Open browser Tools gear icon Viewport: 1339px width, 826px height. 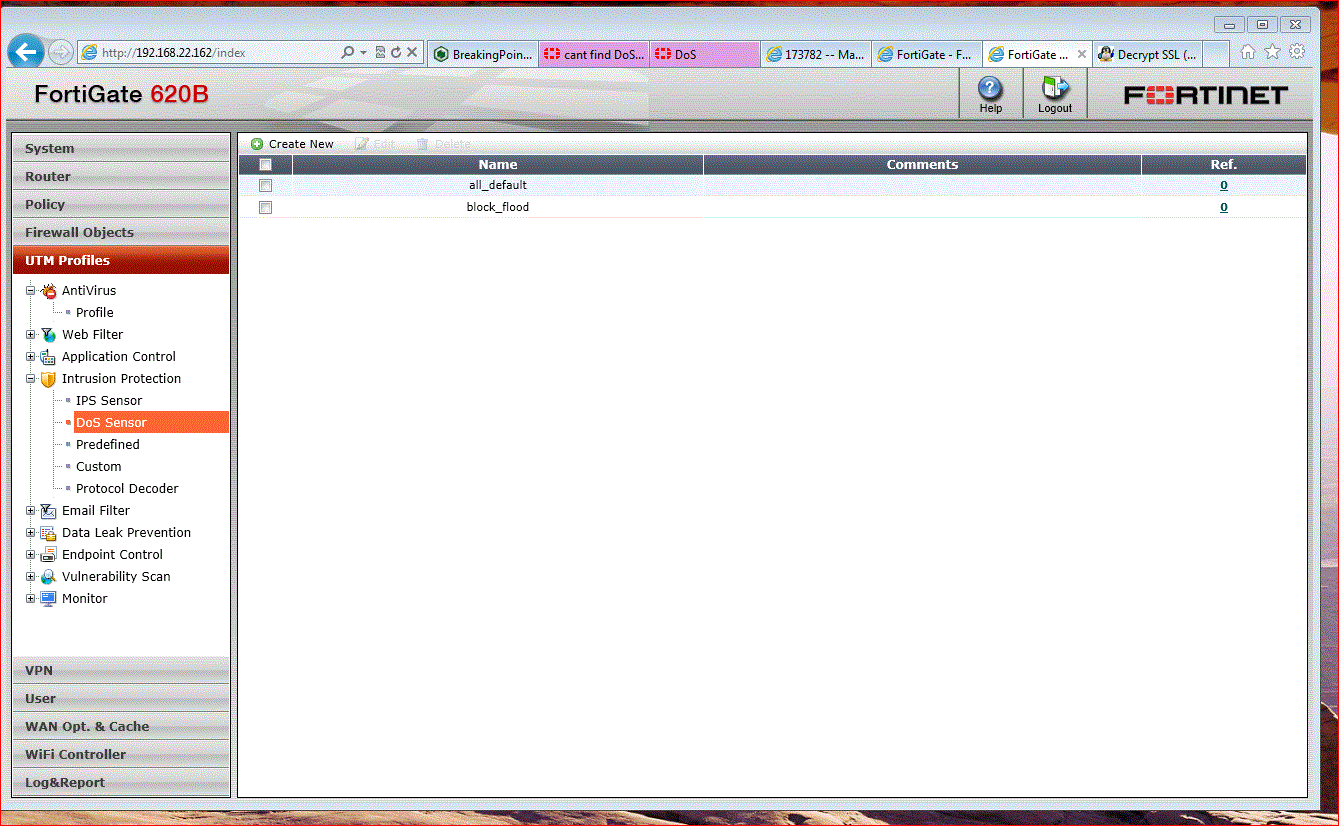[x=1297, y=52]
